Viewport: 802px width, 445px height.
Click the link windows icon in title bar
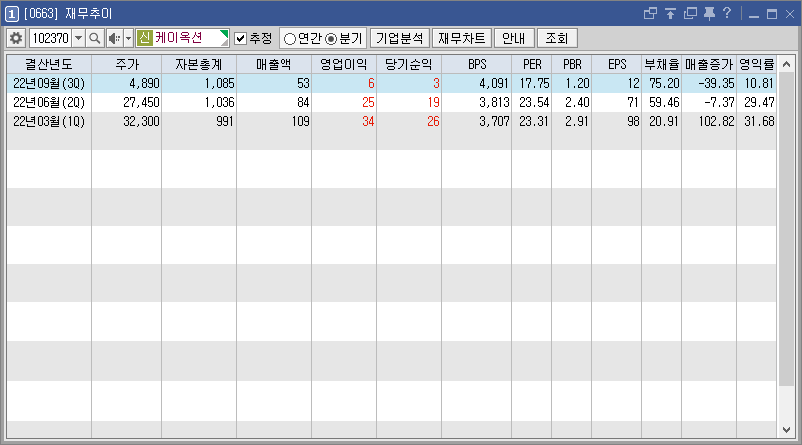click(x=650, y=13)
